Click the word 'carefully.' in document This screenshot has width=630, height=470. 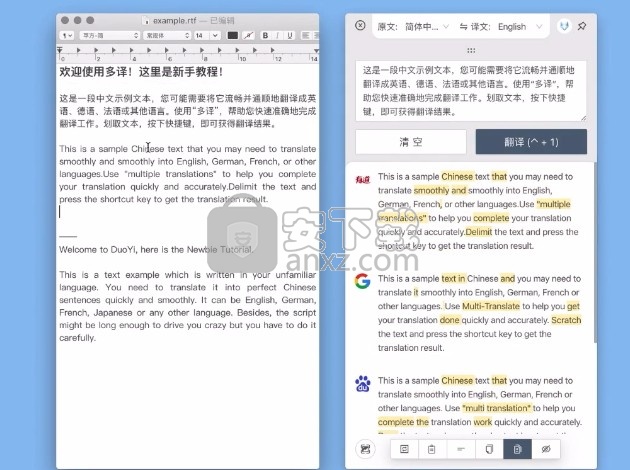click(x=78, y=338)
